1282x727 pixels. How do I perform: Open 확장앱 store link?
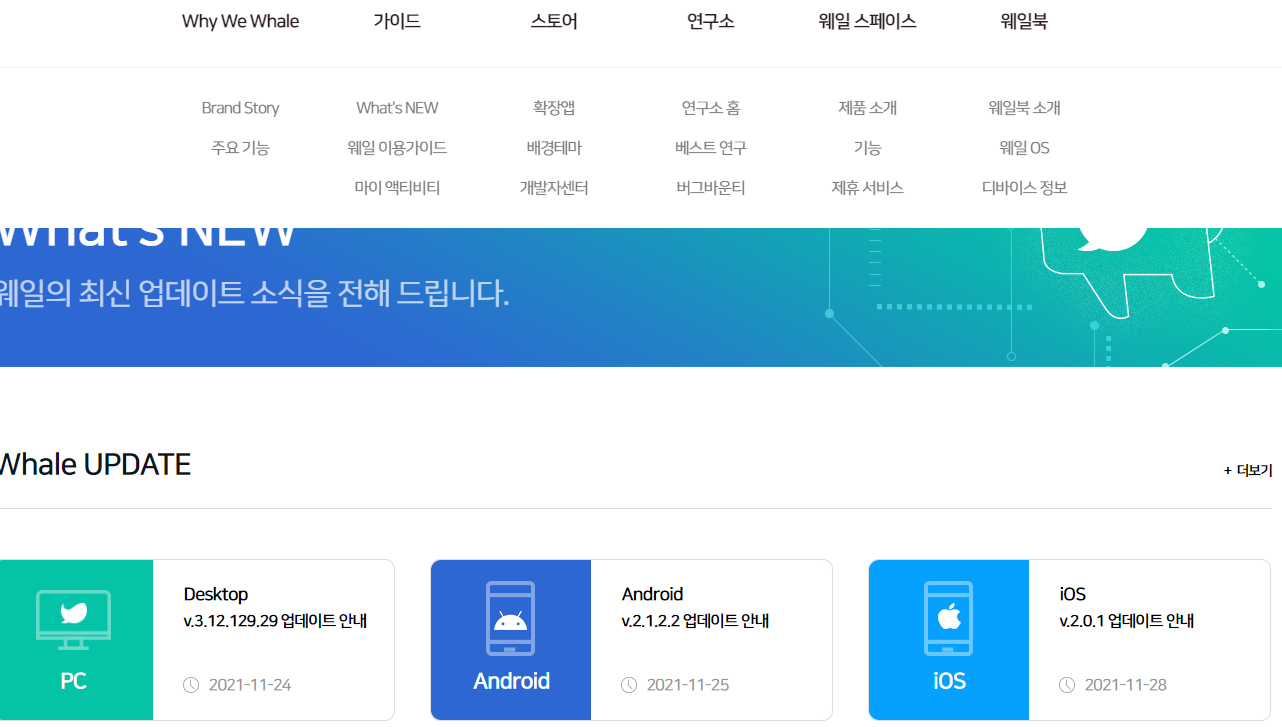point(554,108)
